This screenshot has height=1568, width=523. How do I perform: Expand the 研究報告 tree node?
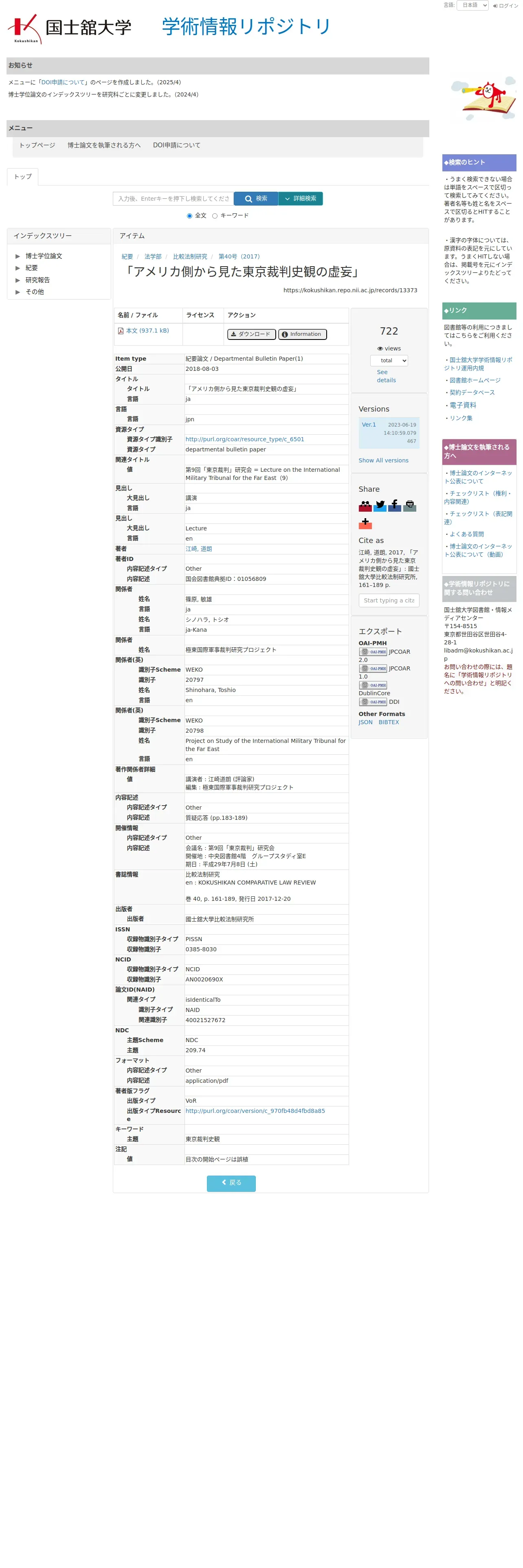pyautogui.click(x=18, y=280)
